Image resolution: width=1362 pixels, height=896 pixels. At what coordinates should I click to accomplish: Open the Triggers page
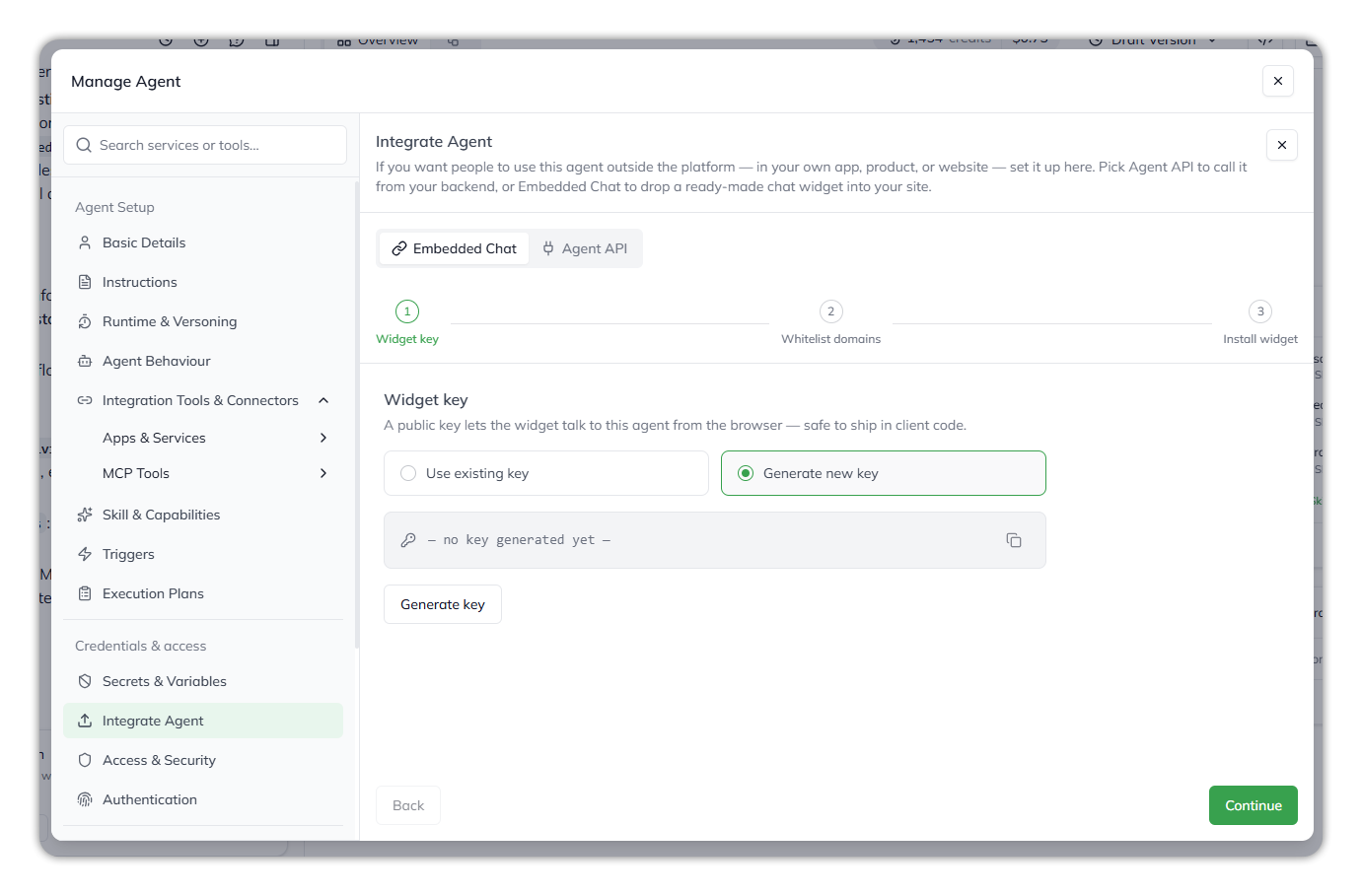[x=203, y=554]
